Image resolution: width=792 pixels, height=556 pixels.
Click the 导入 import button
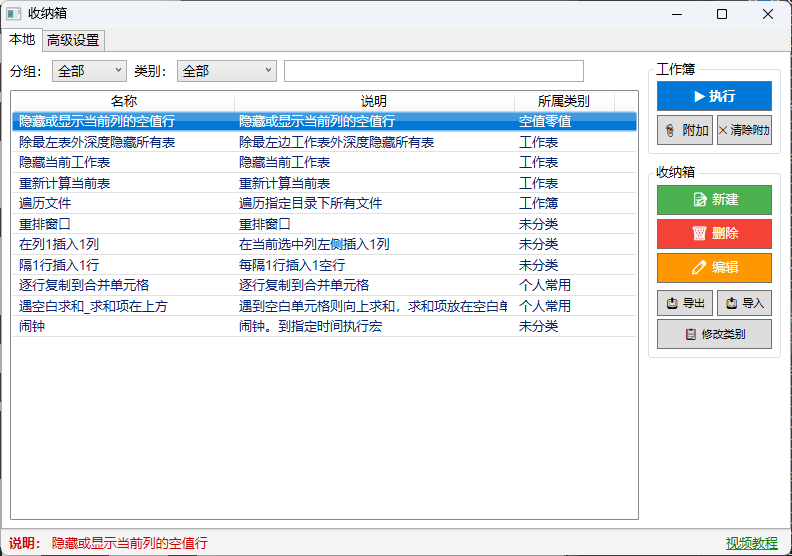pos(745,303)
